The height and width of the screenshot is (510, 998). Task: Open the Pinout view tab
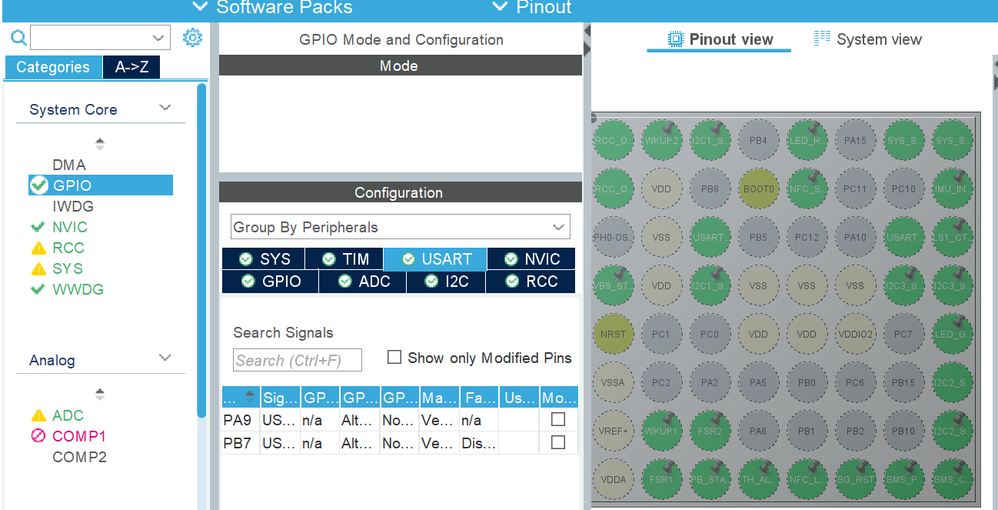tap(719, 39)
